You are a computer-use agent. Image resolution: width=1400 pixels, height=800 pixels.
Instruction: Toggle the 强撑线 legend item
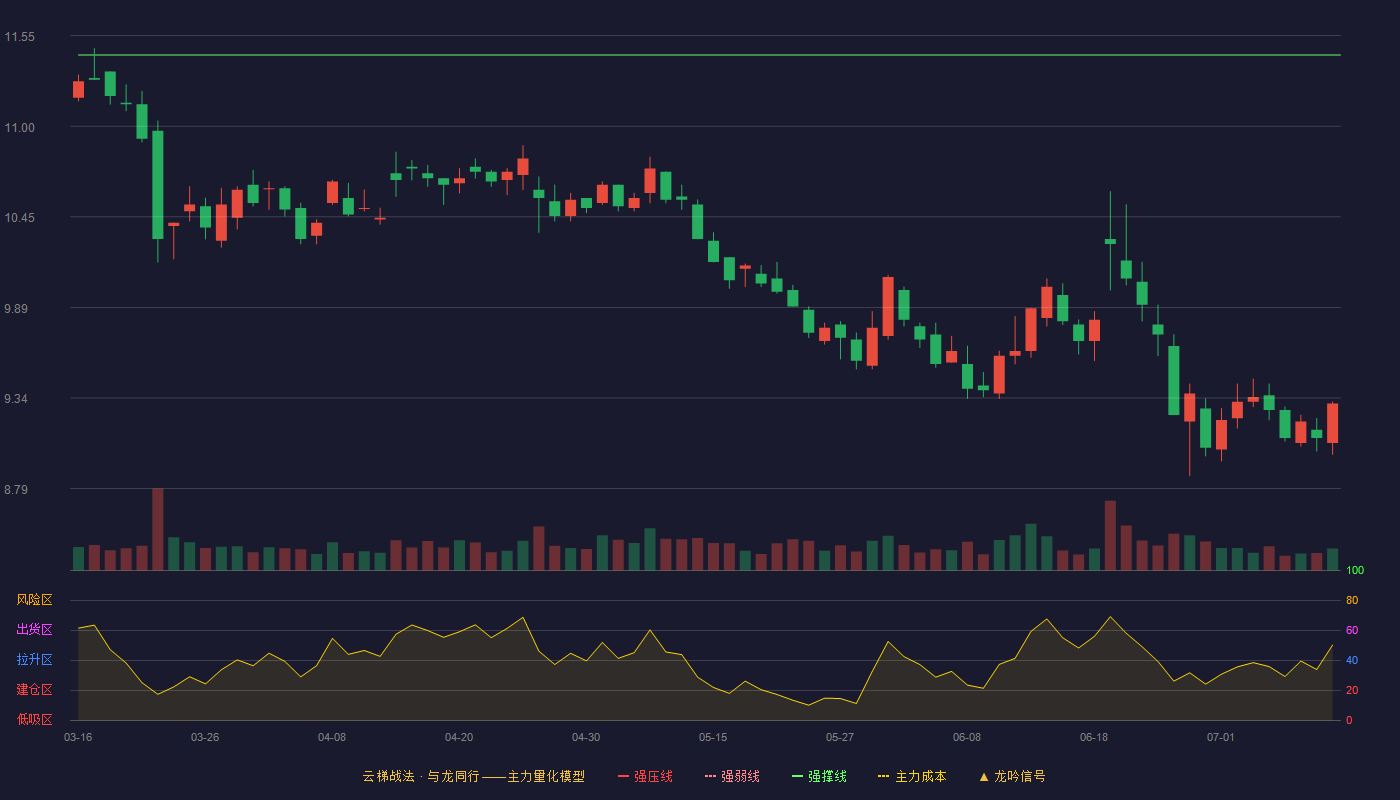pyautogui.click(x=819, y=776)
